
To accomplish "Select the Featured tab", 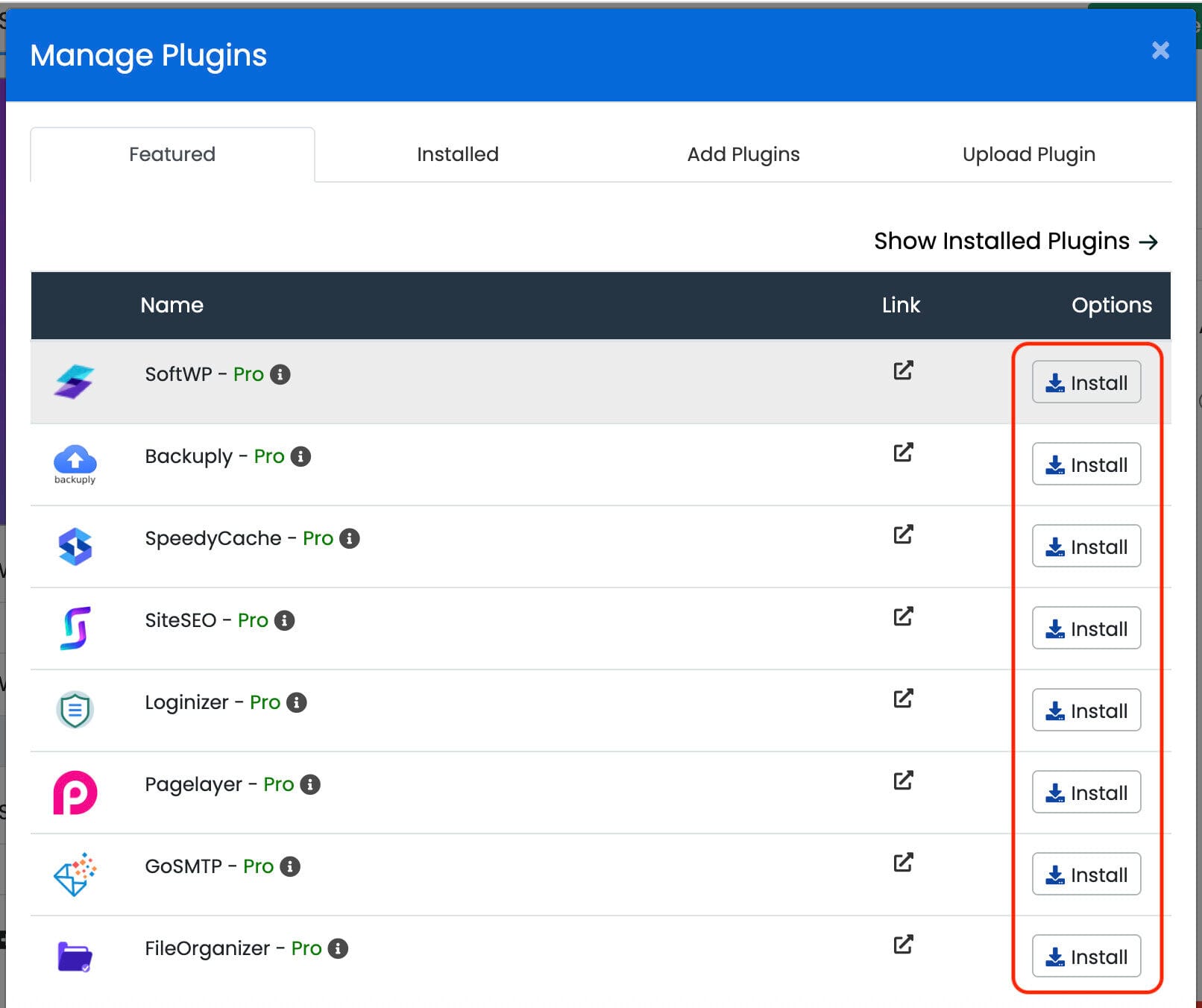I will pos(172,154).
